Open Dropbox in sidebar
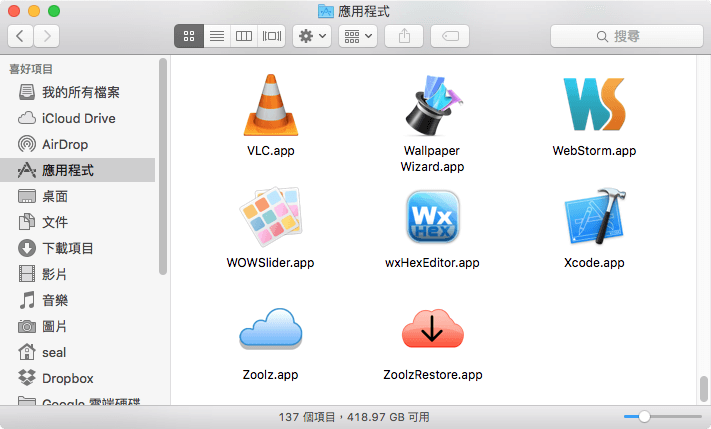This screenshot has width=711, height=429. (x=78, y=378)
